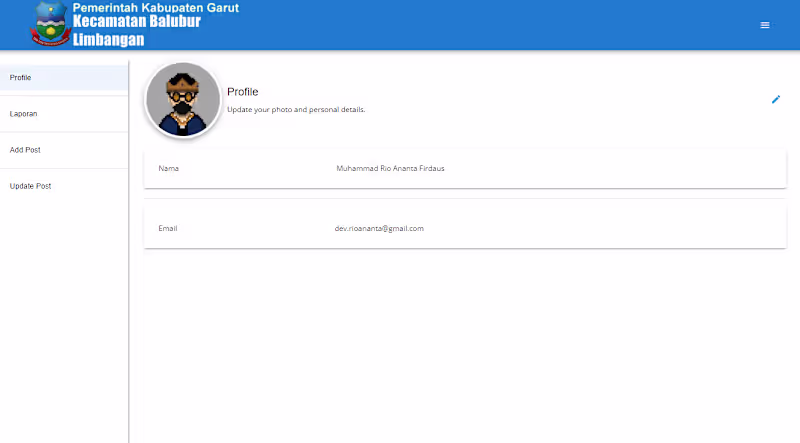Image resolution: width=800 pixels, height=443 pixels.
Task: Select the round profile avatar photo
Action: point(183,100)
